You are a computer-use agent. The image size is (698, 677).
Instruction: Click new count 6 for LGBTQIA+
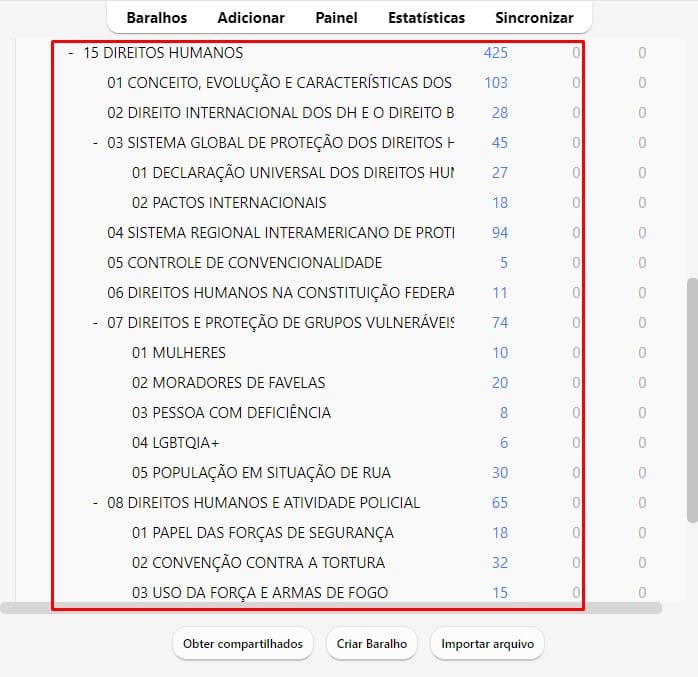point(503,443)
